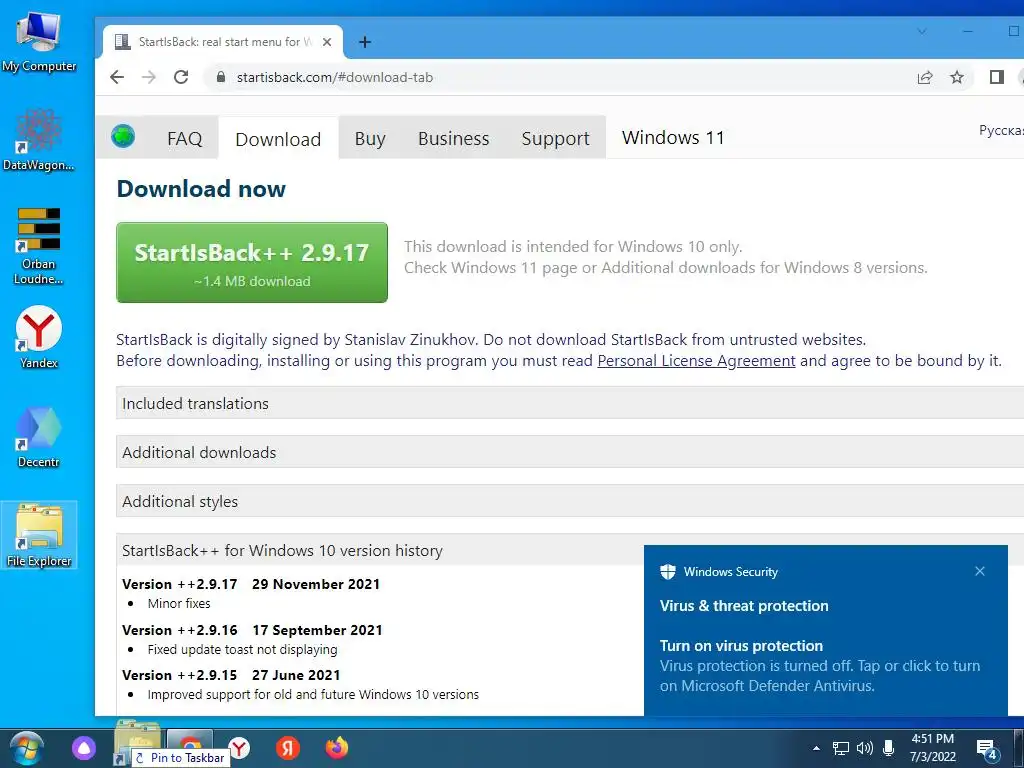Click the microphone tray icon
Image resolution: width=1024 pixels, height=768 pixels.
point(888,748)
